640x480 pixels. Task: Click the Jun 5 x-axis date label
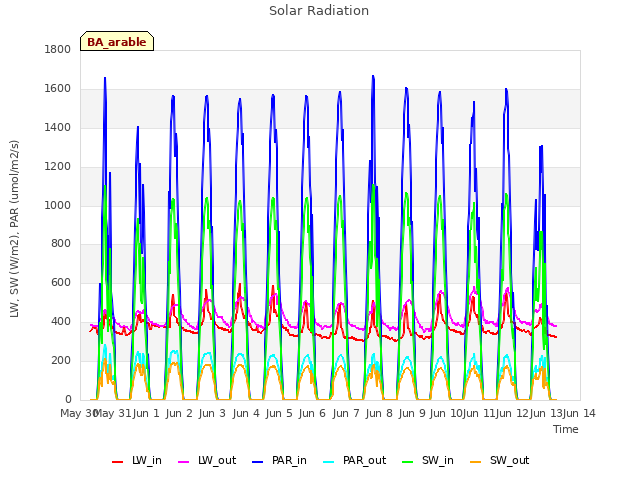point(279,413)
